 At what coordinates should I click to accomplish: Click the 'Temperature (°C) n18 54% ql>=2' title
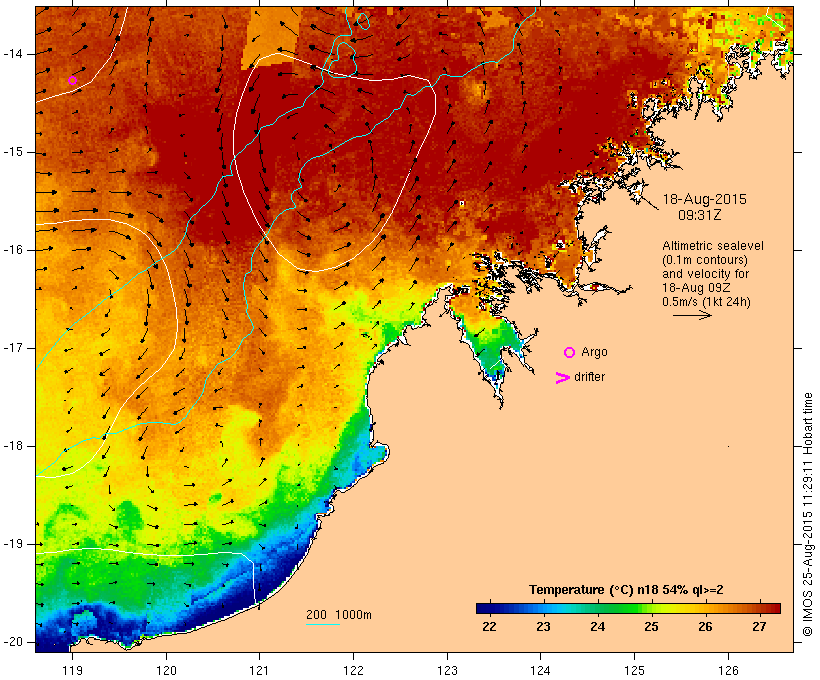(626, 590)
